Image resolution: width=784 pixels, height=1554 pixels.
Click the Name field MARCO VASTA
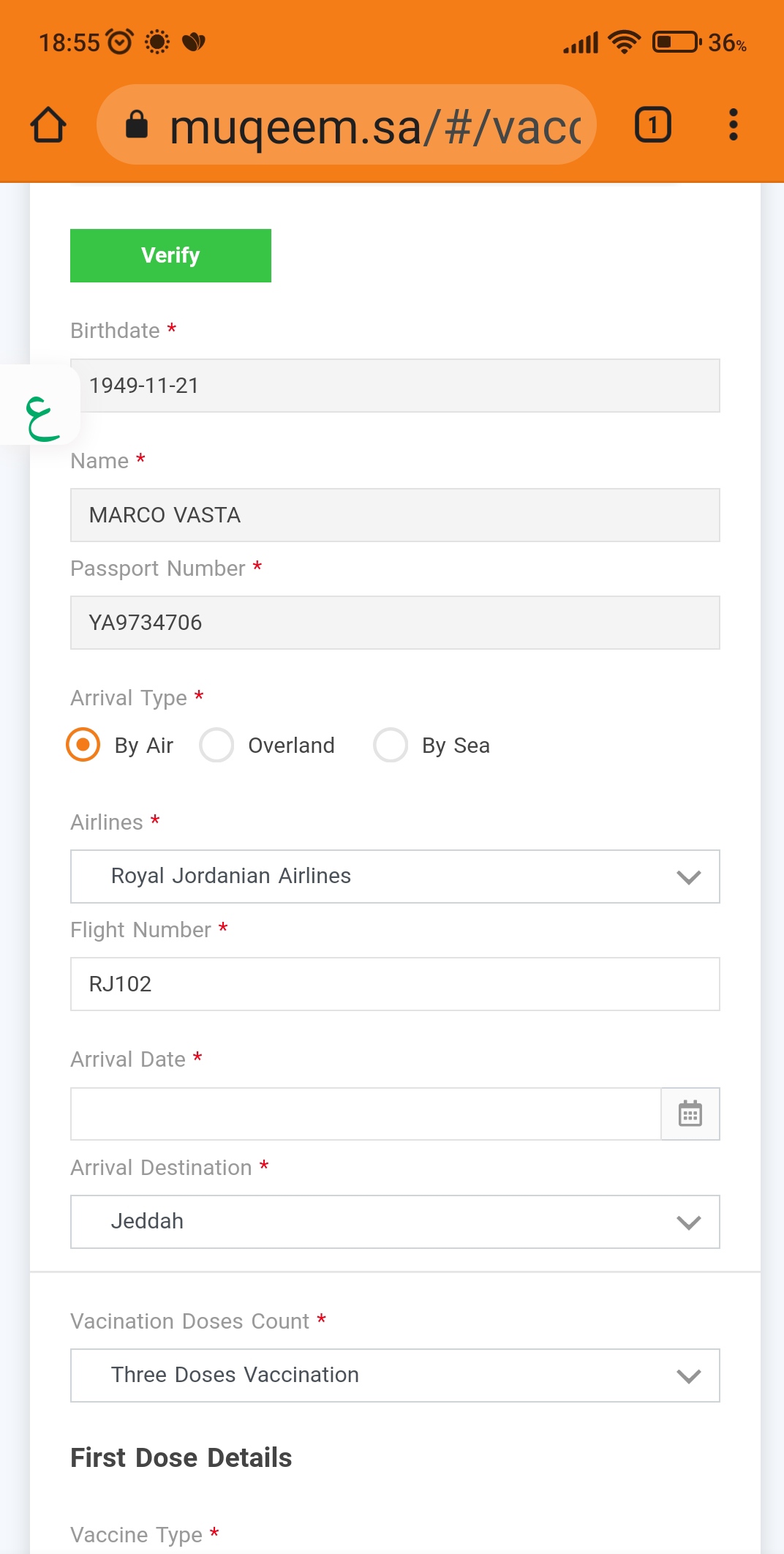click(395, 515)
